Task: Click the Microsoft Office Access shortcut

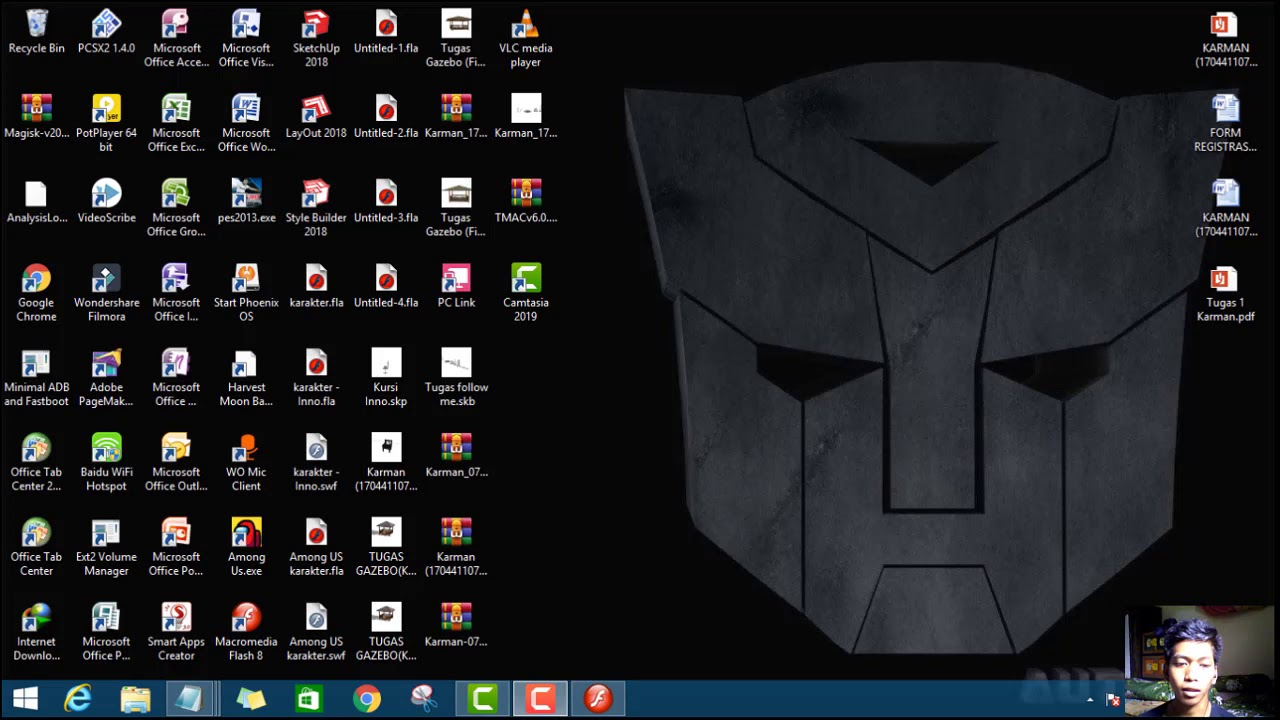Action: click(176, 40)
